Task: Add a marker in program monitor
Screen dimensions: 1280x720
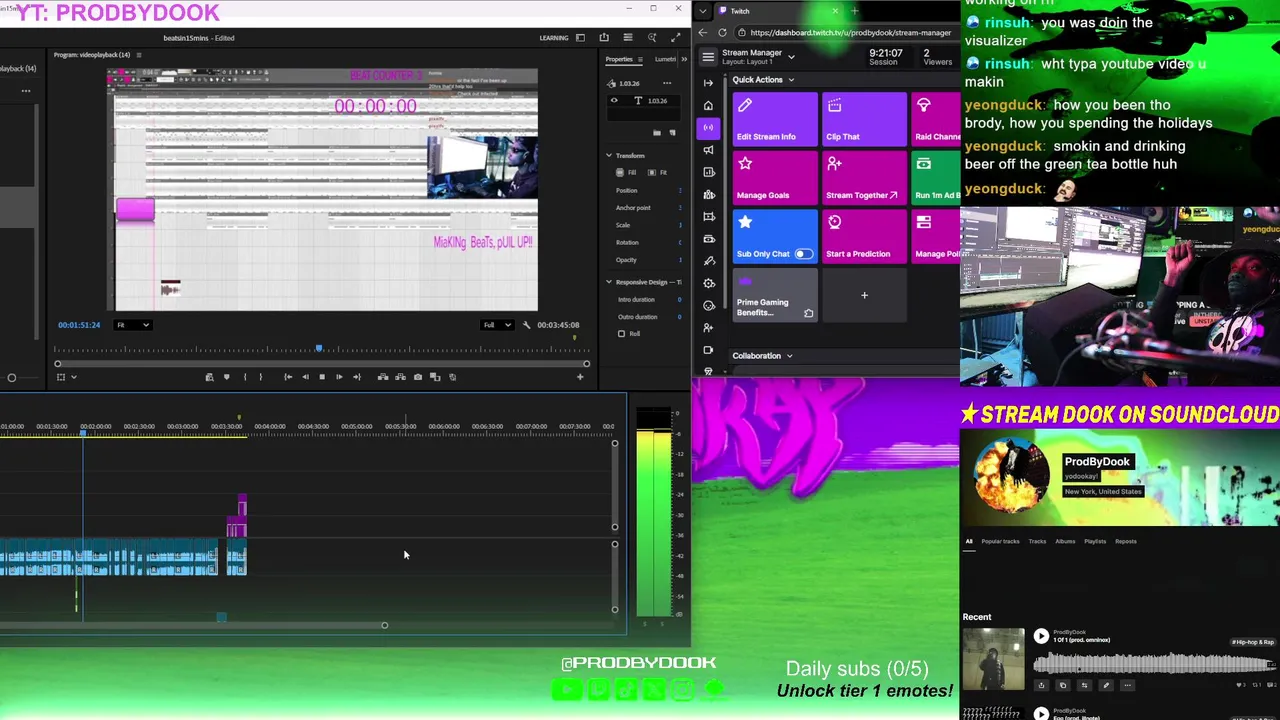Action: (227, 377)
